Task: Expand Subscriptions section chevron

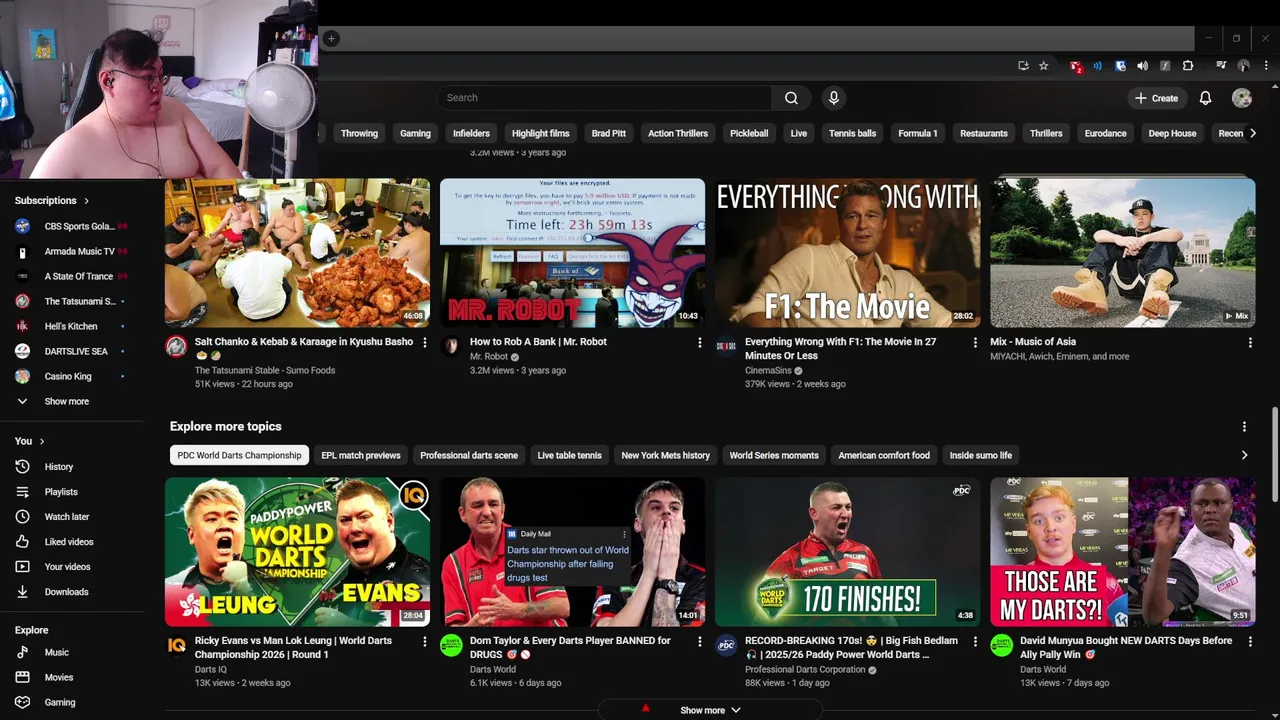Action: click(86, 201)
